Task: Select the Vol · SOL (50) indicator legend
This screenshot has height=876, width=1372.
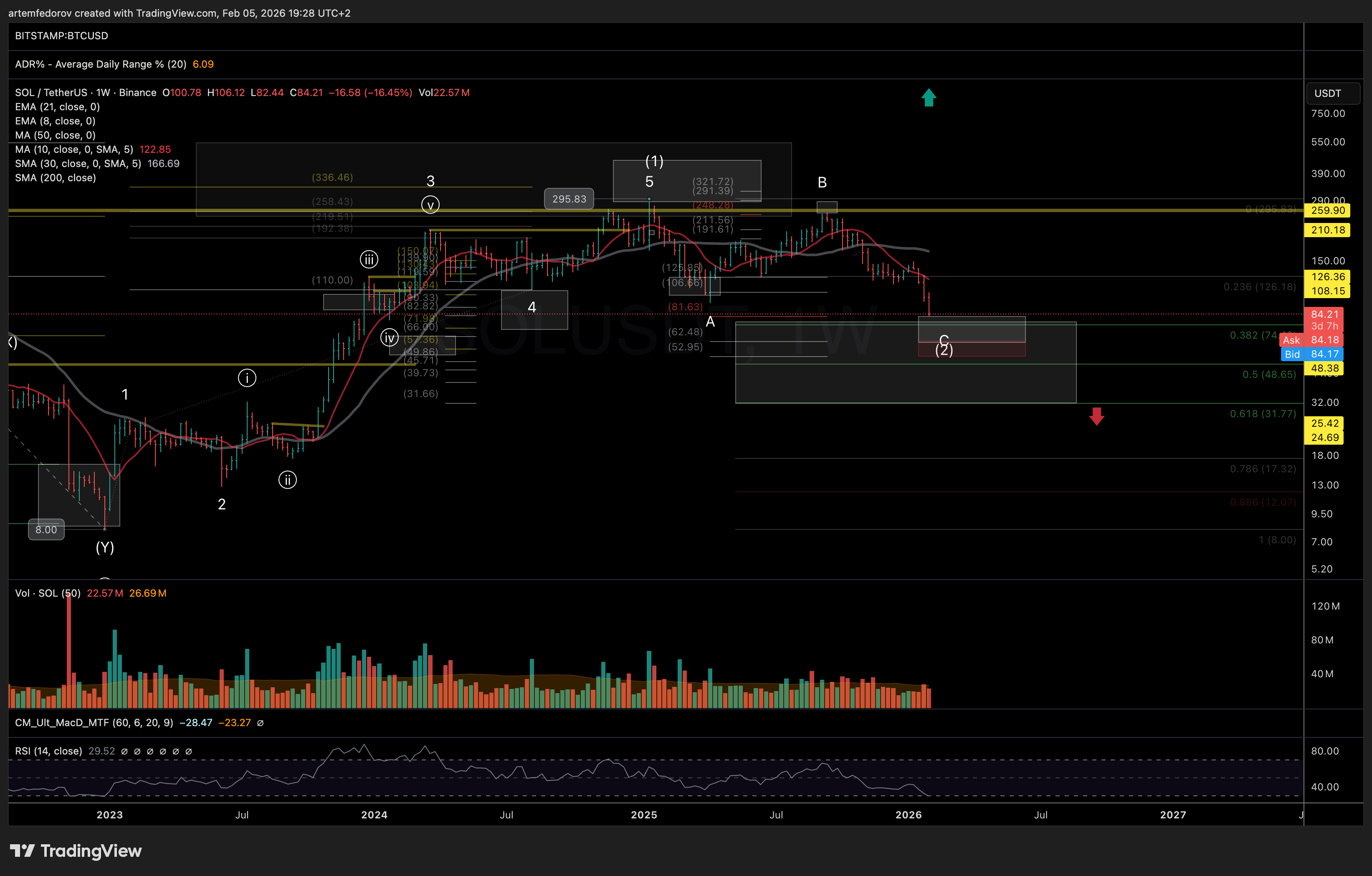Action: [48, 593]
